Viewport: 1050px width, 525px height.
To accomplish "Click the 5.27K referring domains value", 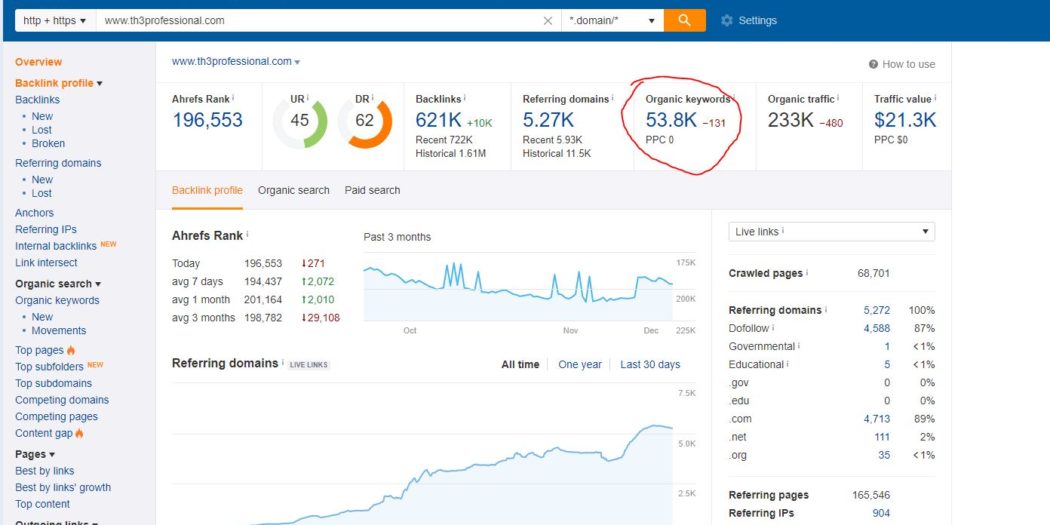I will click(548, 121).
